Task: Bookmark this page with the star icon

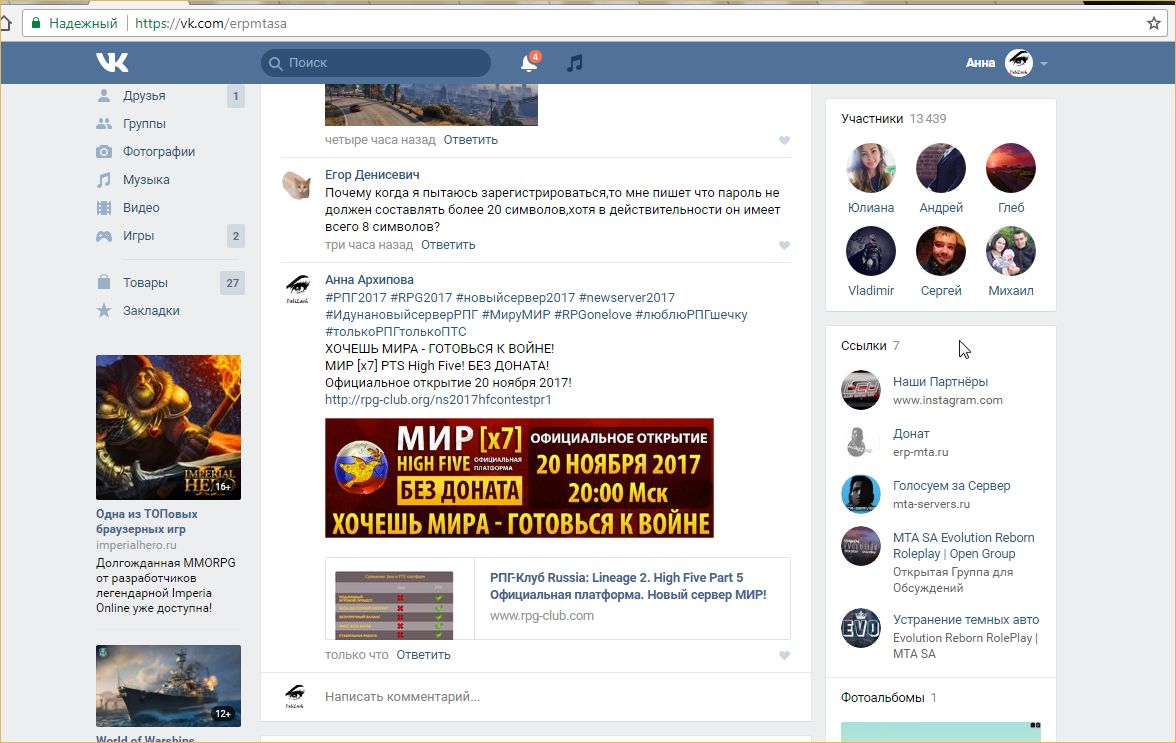Action: click(x=1154, y=23)
